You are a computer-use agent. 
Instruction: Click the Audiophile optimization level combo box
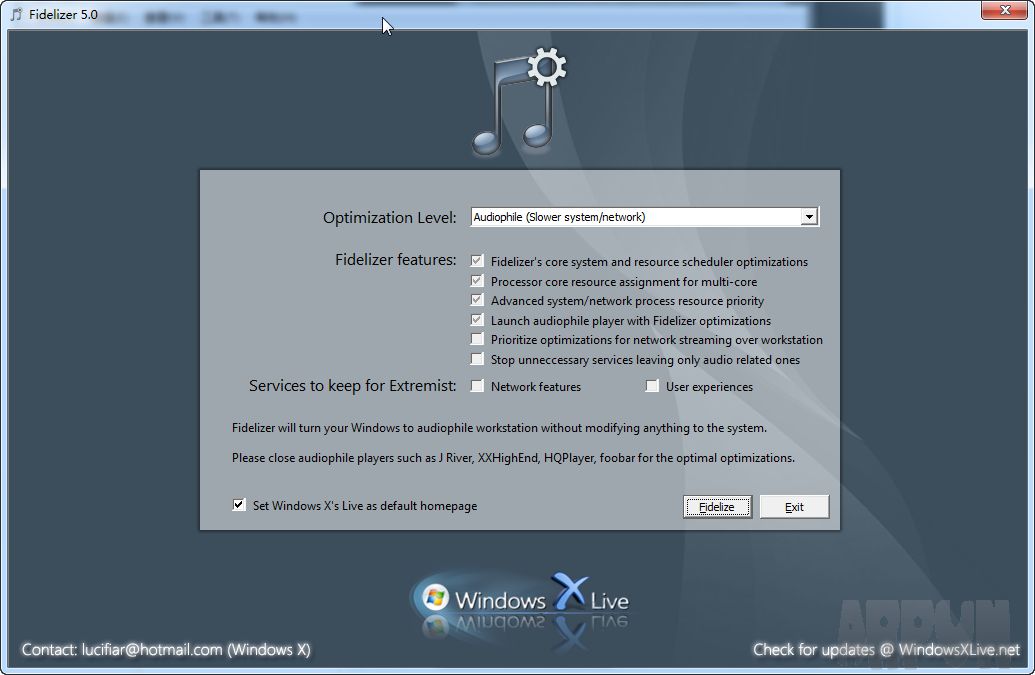644,216
